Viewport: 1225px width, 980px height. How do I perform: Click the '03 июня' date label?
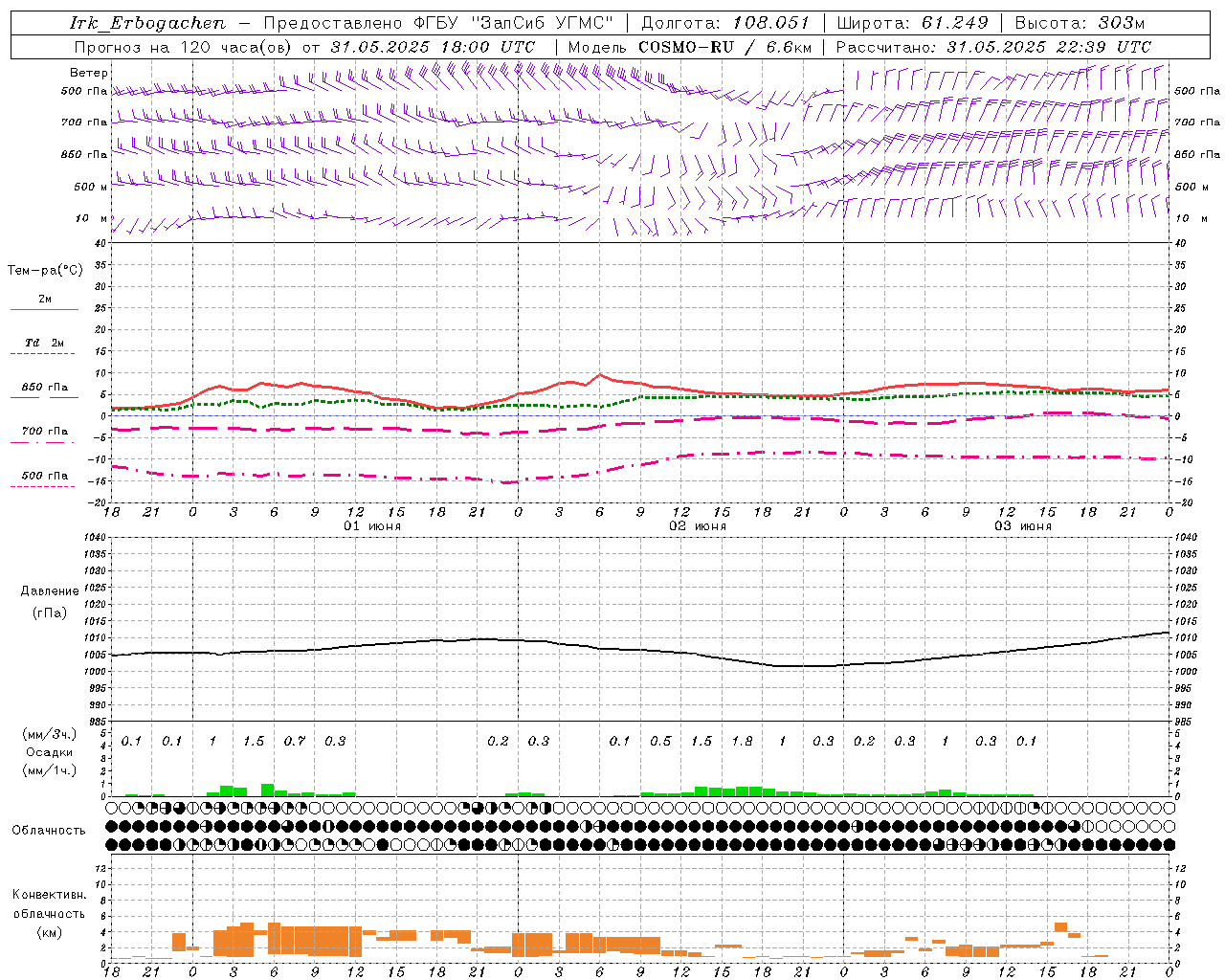pos(1023,526)
